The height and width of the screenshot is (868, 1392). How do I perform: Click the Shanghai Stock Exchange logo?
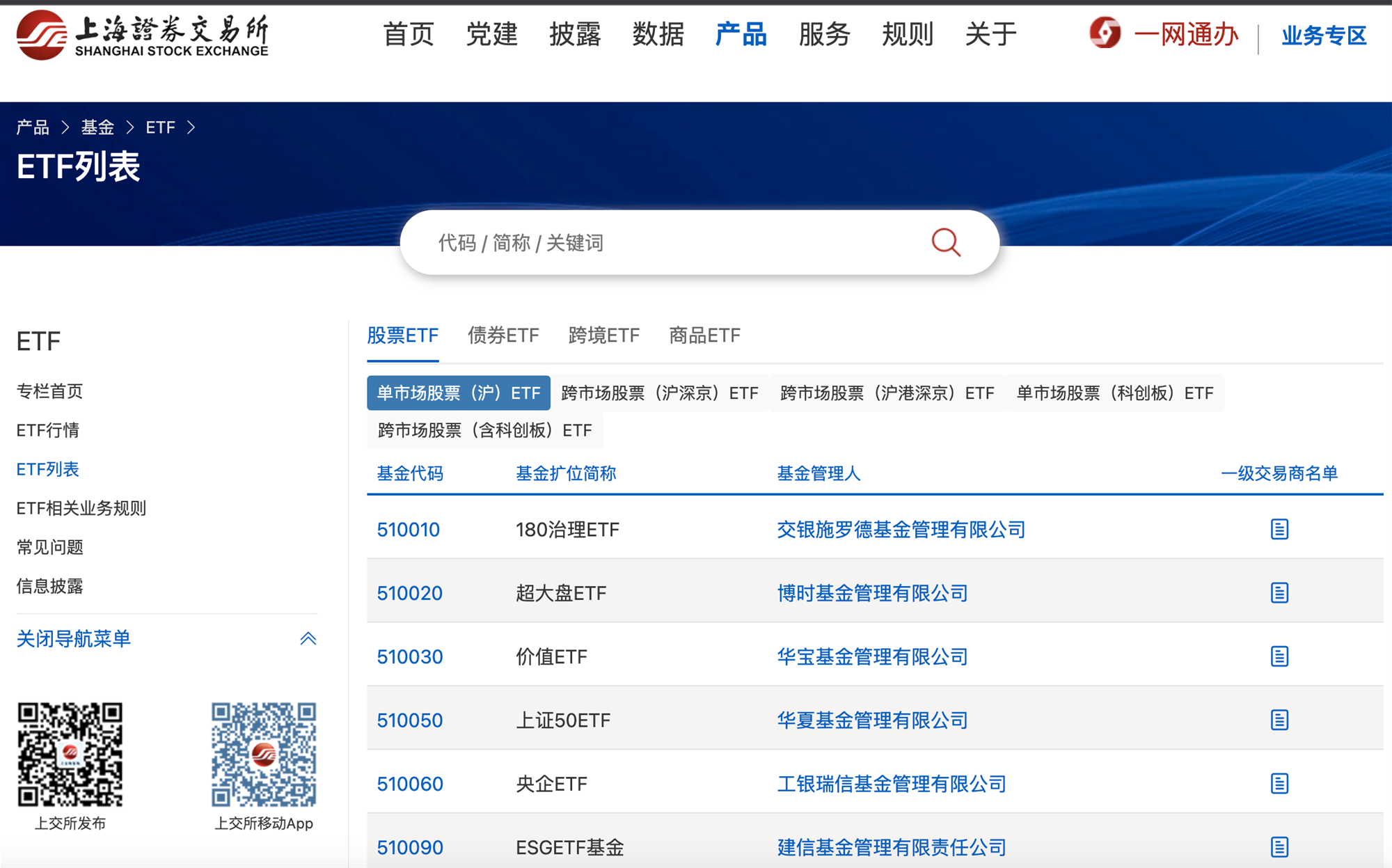(x=143, y=35)
